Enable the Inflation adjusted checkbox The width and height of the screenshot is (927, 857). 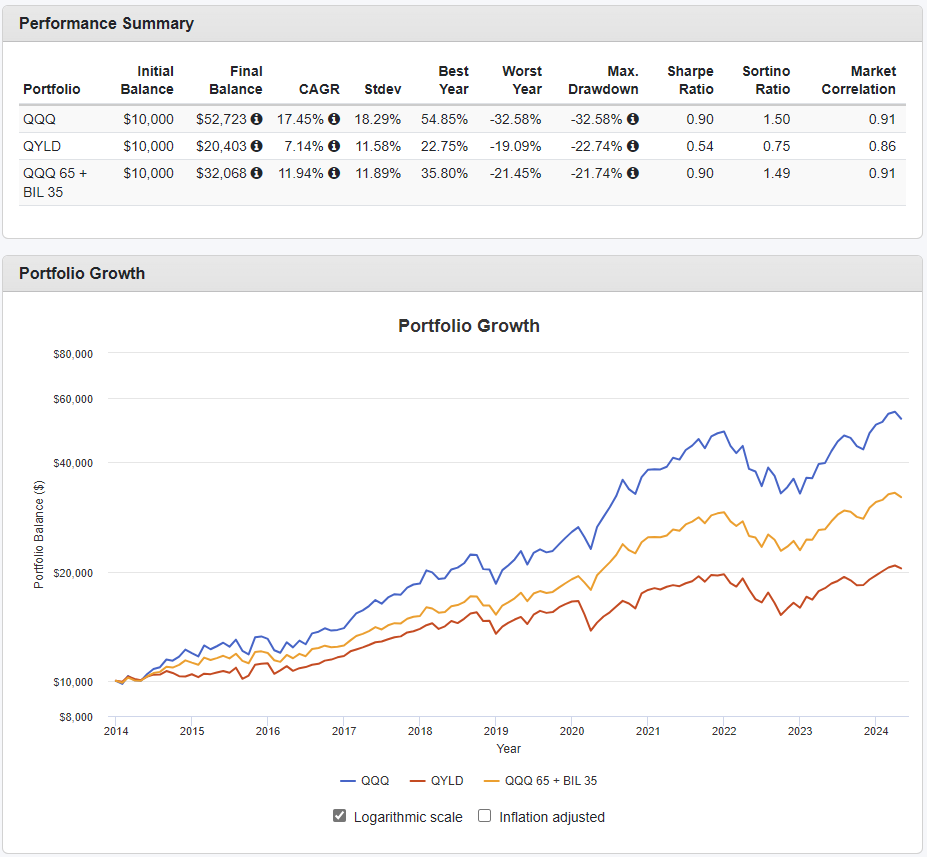484,816
